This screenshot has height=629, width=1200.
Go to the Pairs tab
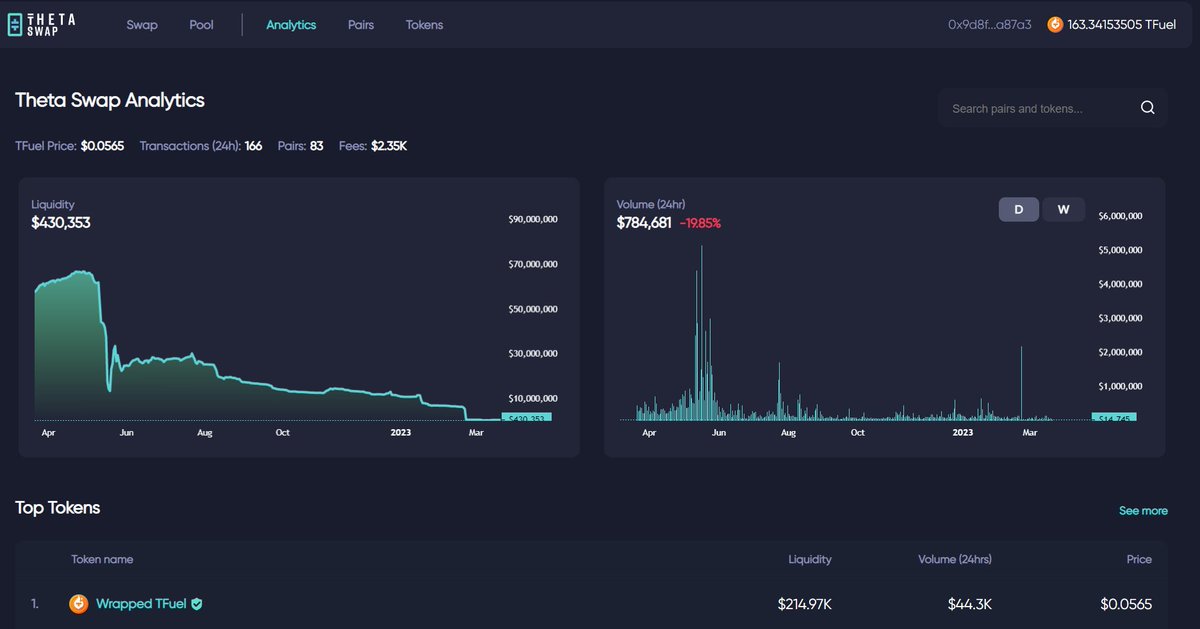[361, 24]
